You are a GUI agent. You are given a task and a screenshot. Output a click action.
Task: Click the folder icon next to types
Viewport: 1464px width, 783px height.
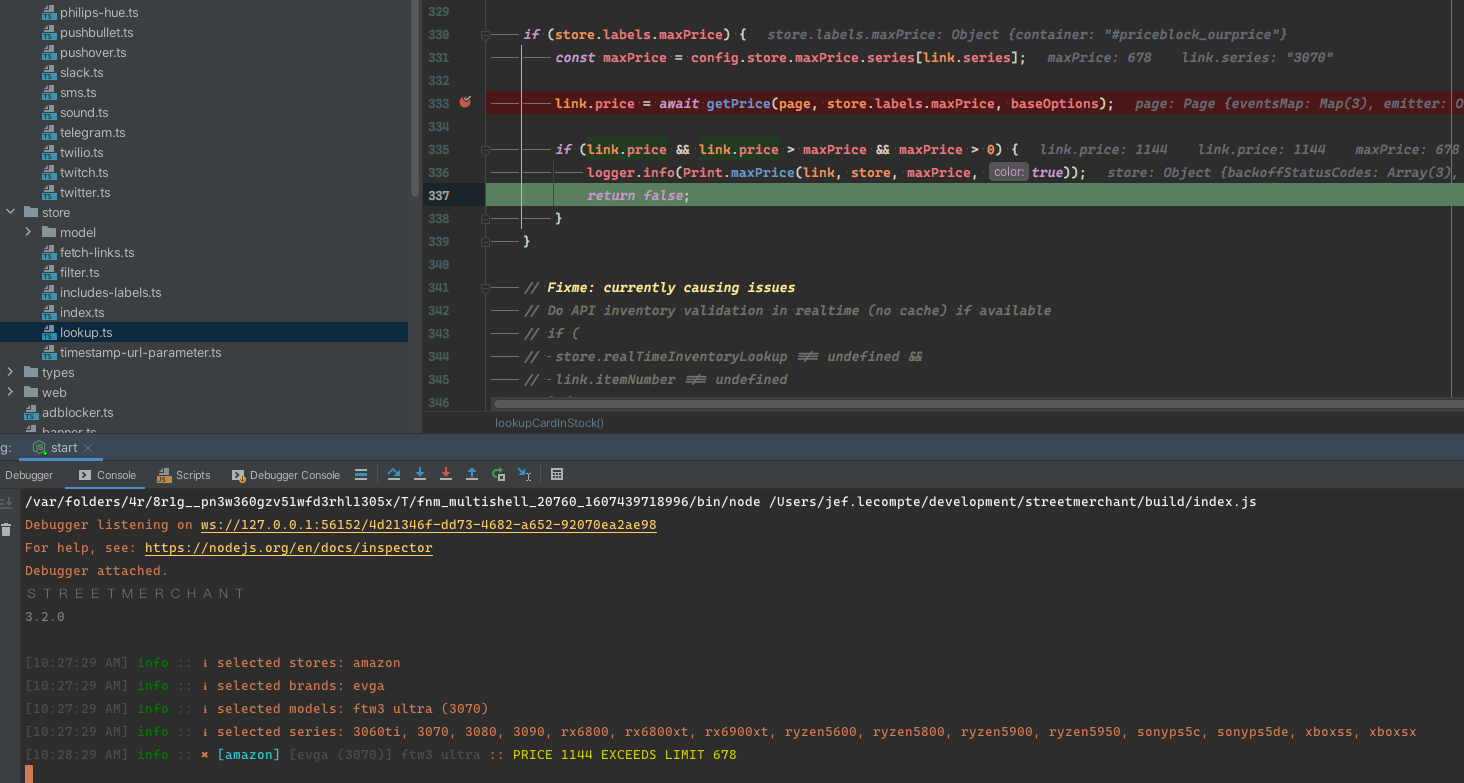pos(31,372)
